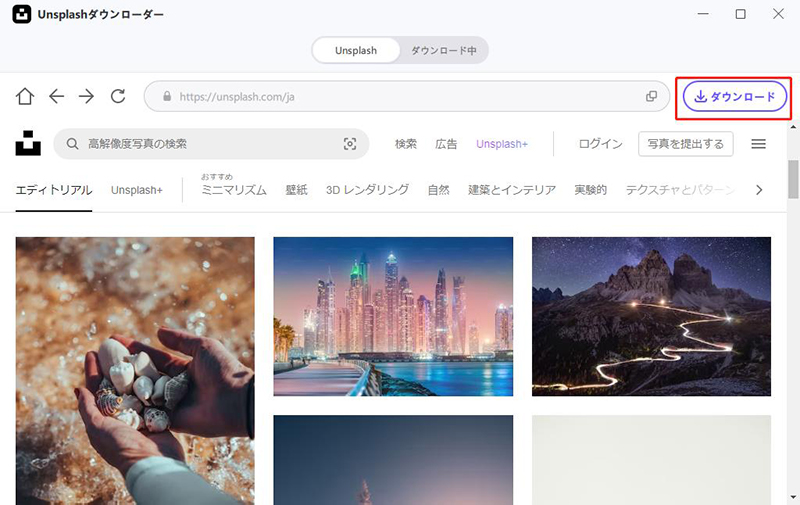Open the dark blue sky photo
This screenshot has width=800, height=505.
coord(393,460)
